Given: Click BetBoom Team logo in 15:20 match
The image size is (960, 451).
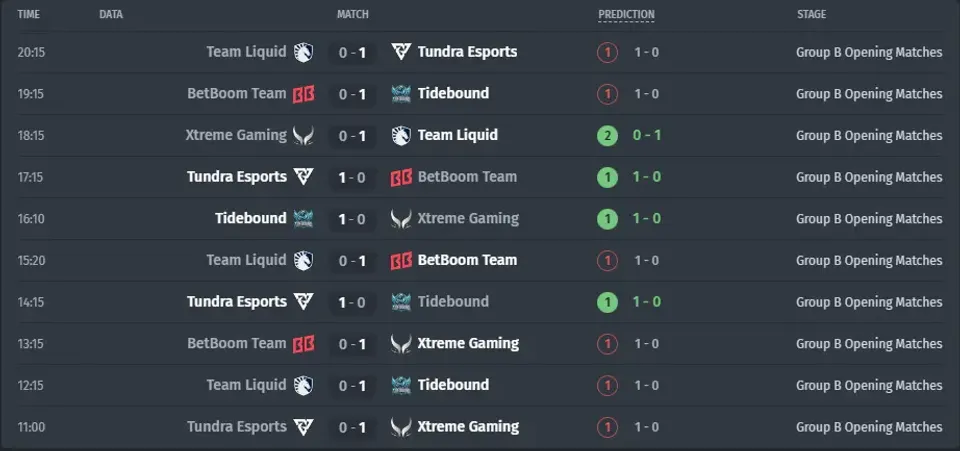Looking at the screenshot, I should (x=401, y=260).
